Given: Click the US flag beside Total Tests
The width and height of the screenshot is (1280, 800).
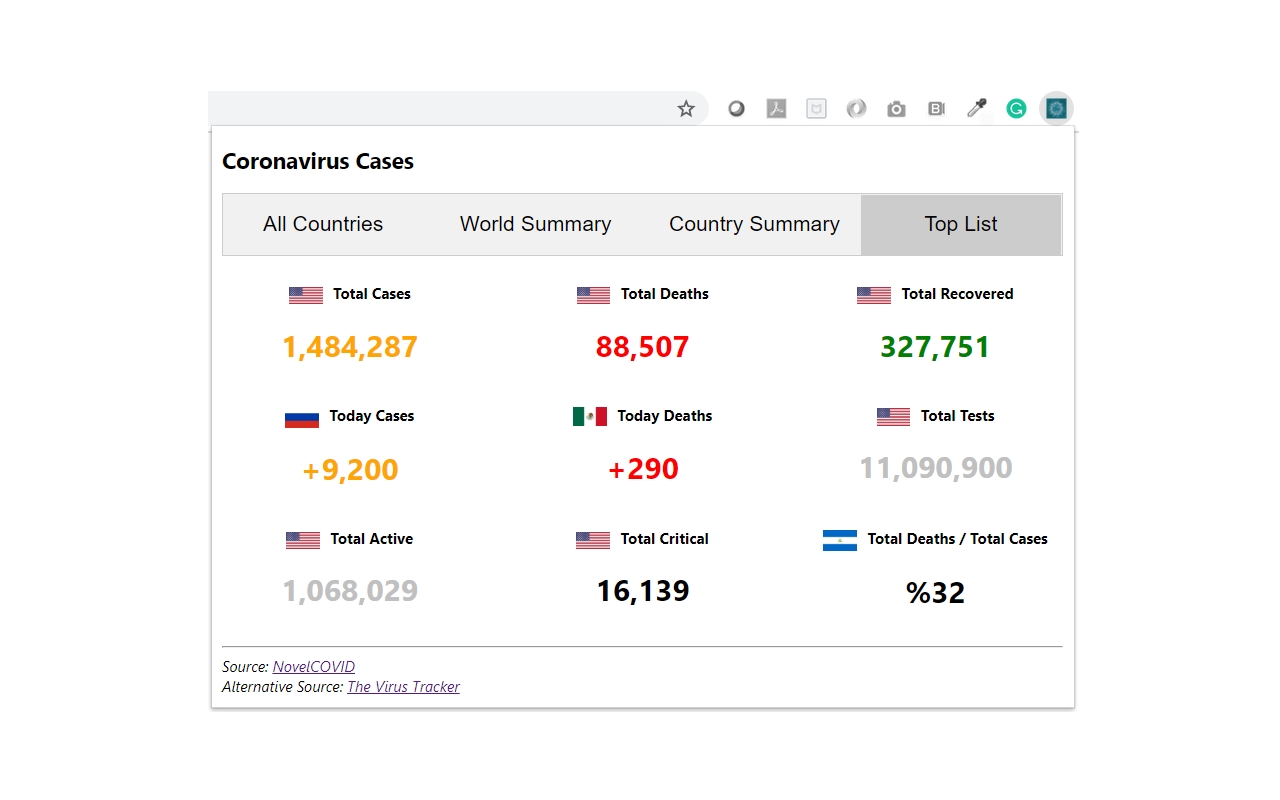Looking at the screenshot, I should click(893, 417).
